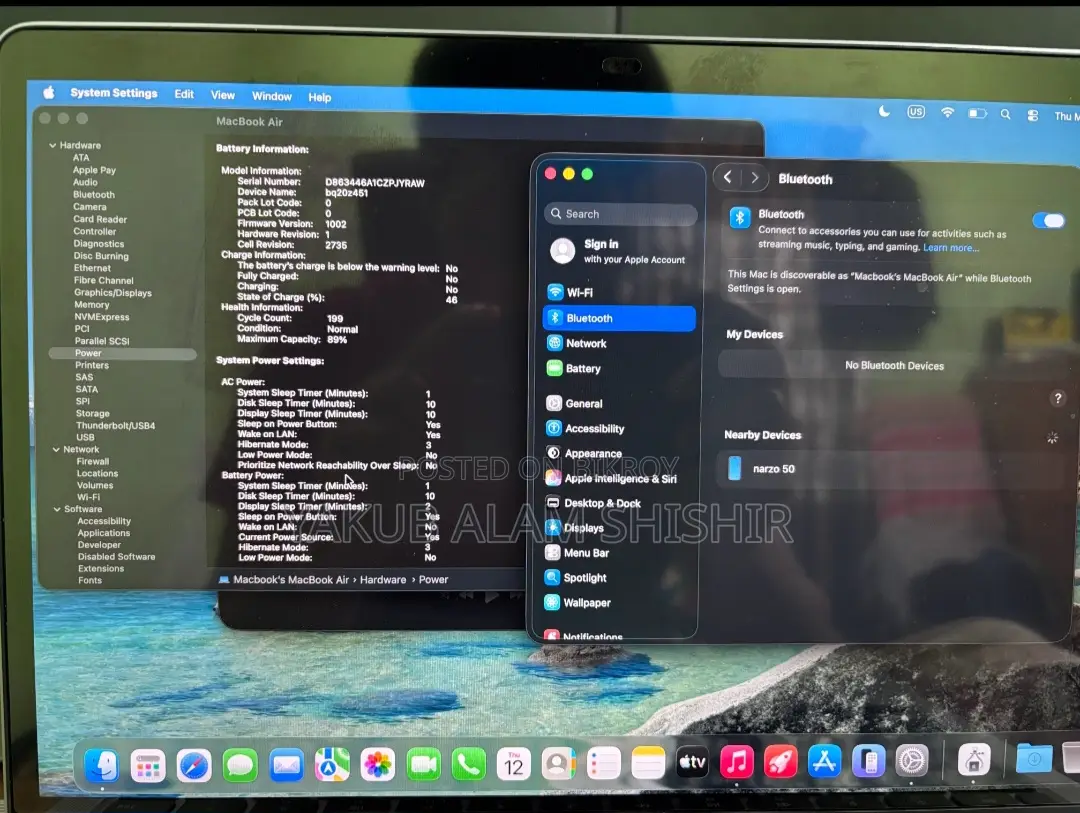Click the battery icon in menu bar
Viewport: 1080px width, 813px height.
pos(977,114)
